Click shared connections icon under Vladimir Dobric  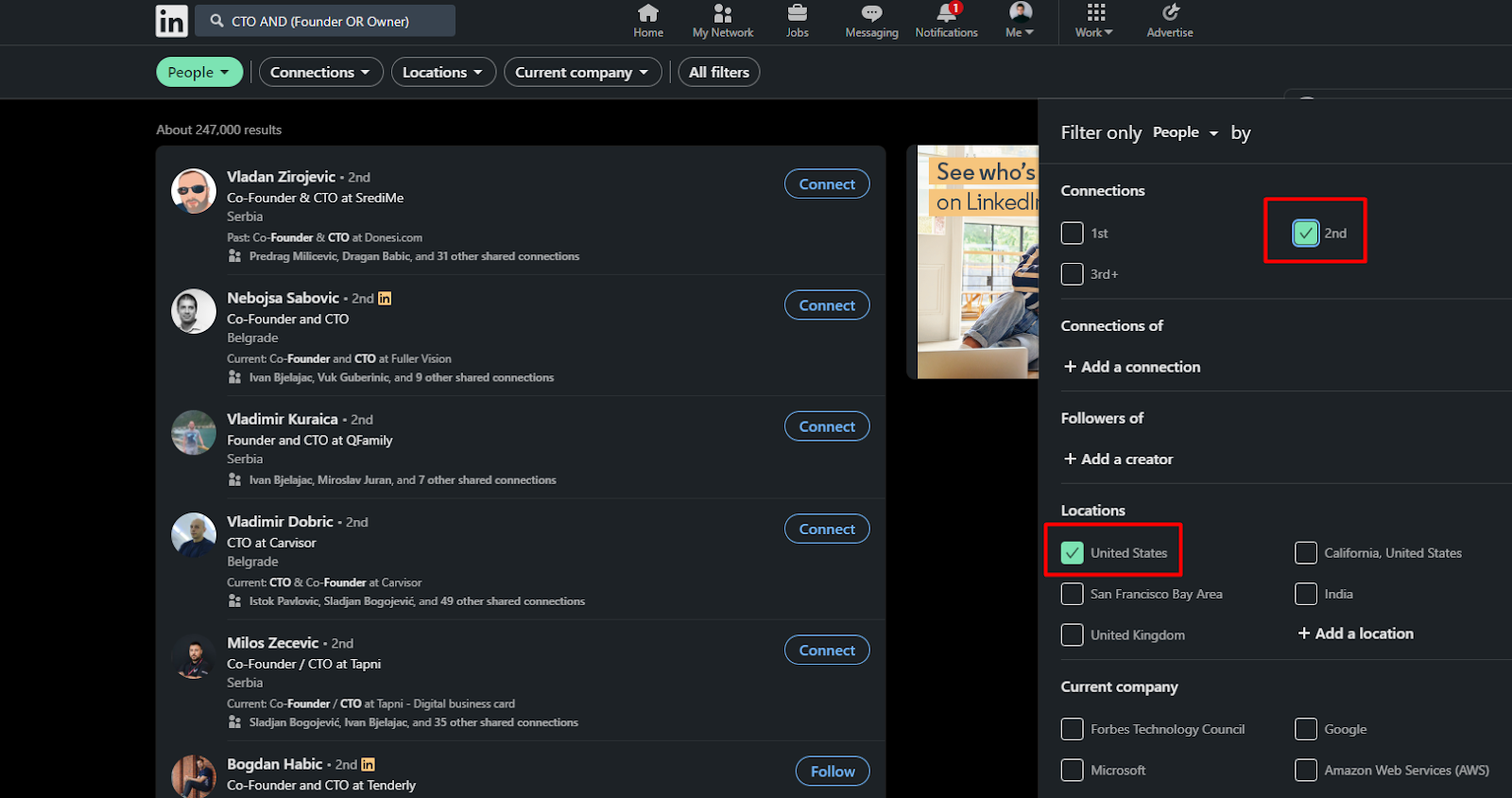pyautogui.click(x=234, y=601)
